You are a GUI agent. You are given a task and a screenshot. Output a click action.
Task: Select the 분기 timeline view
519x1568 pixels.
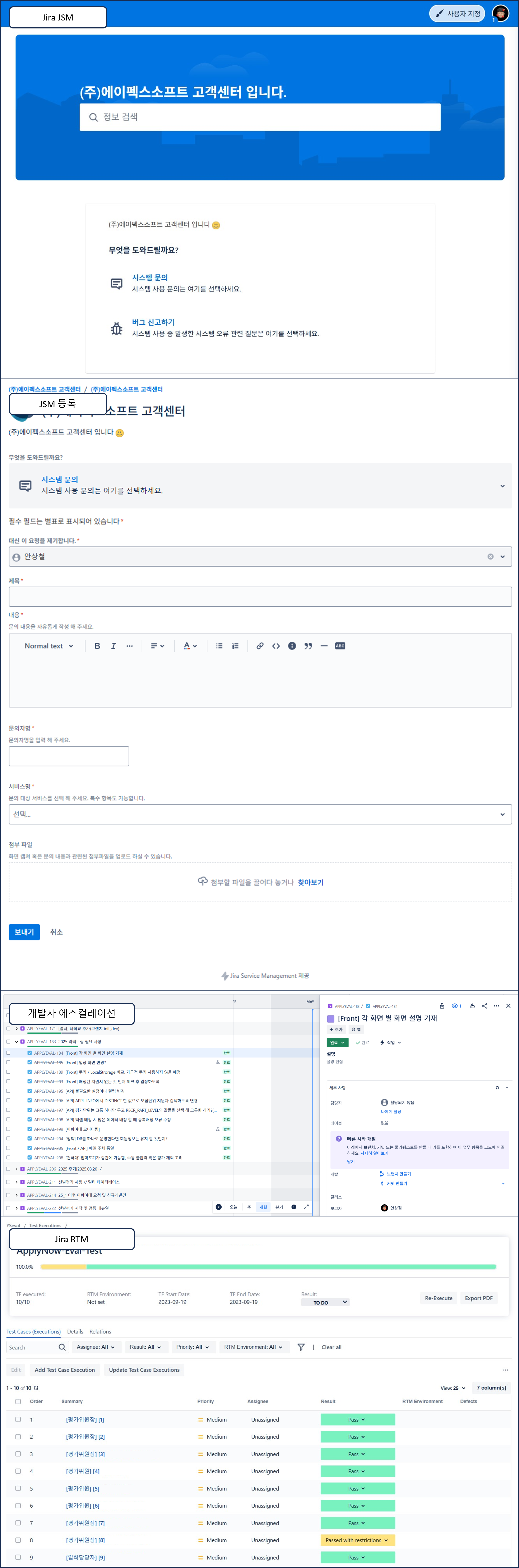coord(279,1207)
